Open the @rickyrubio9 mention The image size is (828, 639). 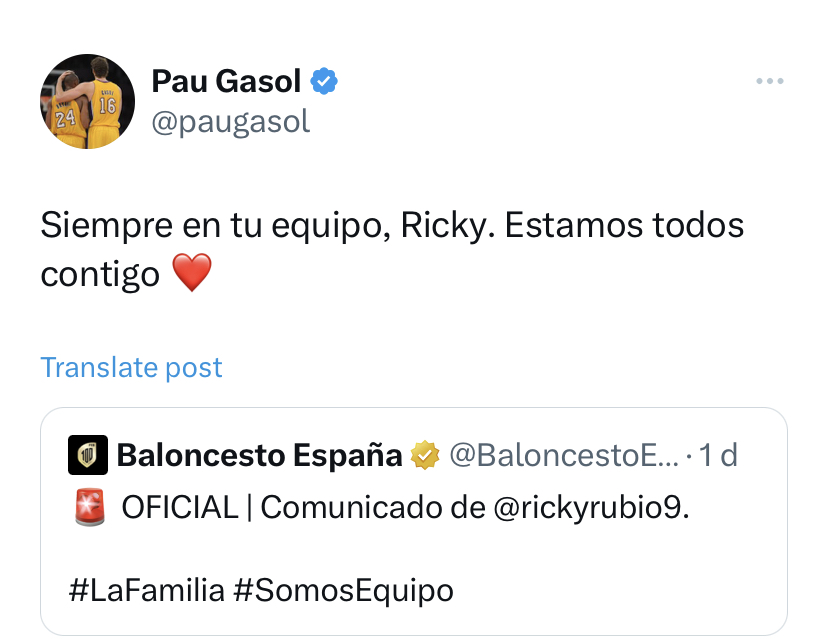click(x=592, y=508)
